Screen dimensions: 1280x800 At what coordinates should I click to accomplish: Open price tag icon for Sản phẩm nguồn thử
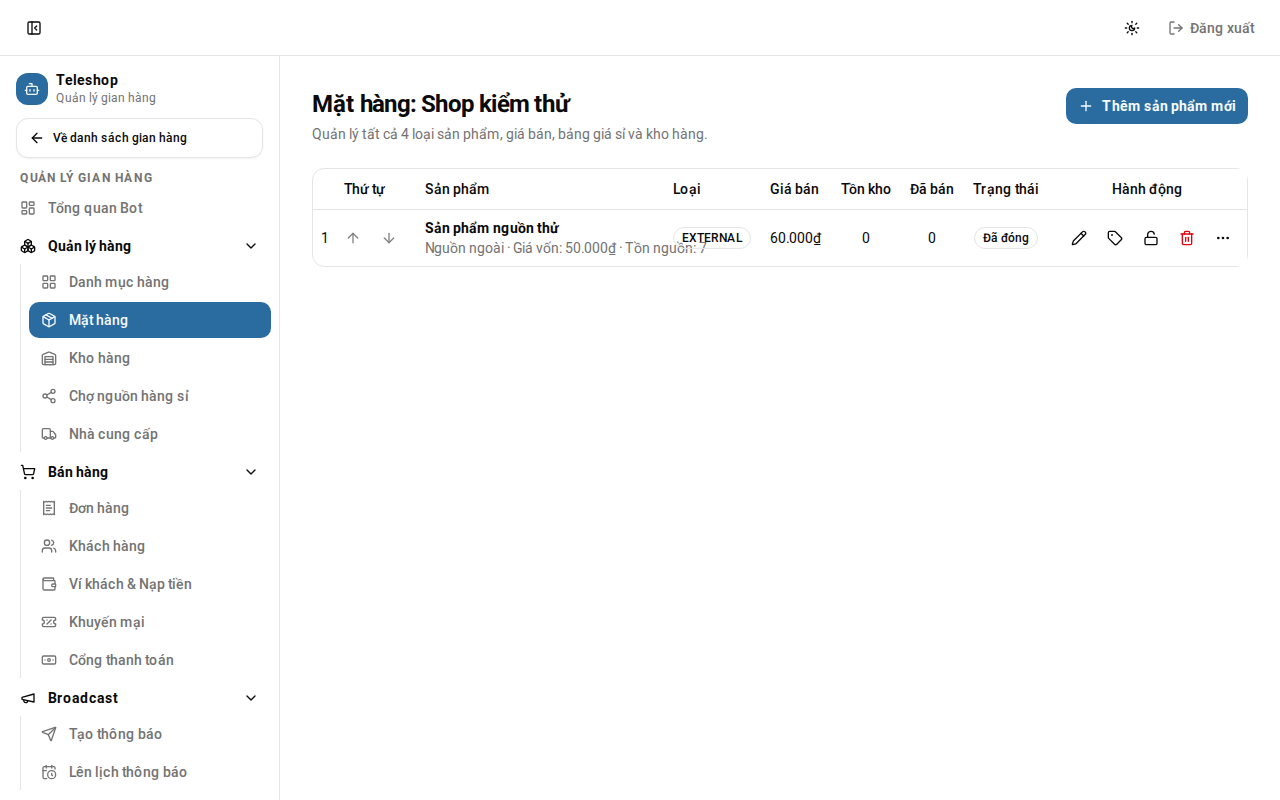click(x=1115, y=238)
